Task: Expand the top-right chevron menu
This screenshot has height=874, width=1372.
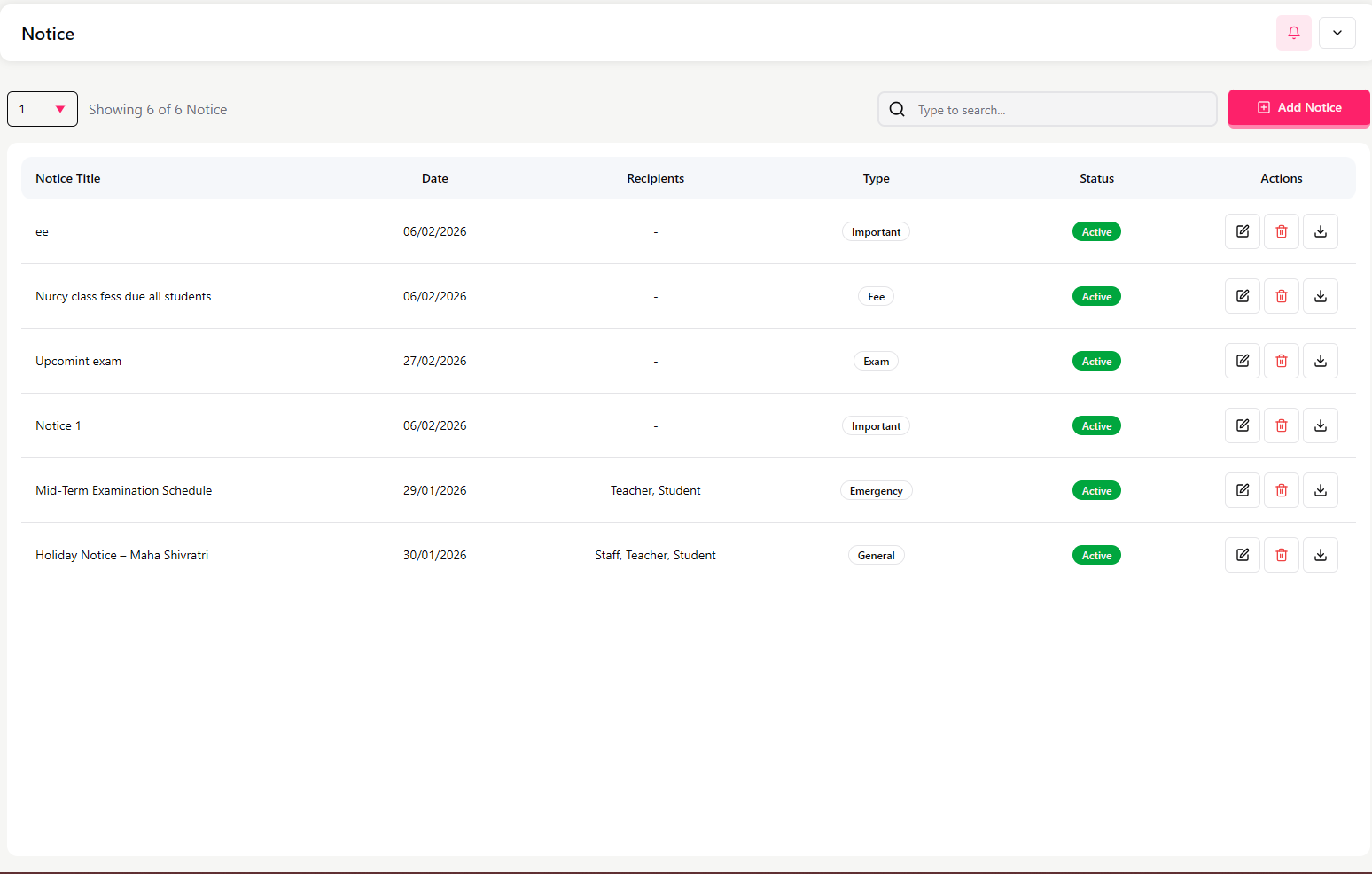Action: pos(1337,33)
